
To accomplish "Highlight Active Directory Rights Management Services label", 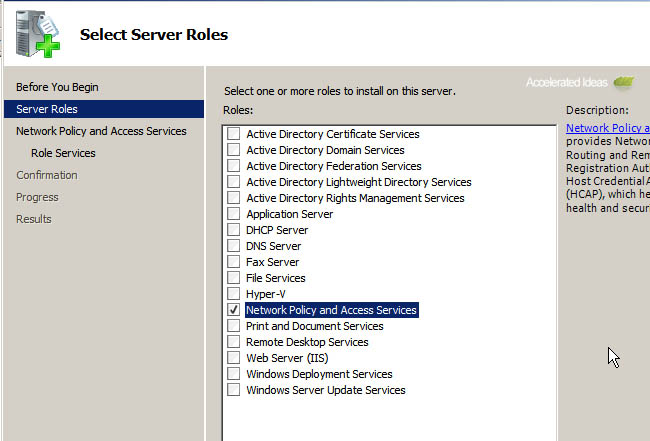I will pos(355,198).
